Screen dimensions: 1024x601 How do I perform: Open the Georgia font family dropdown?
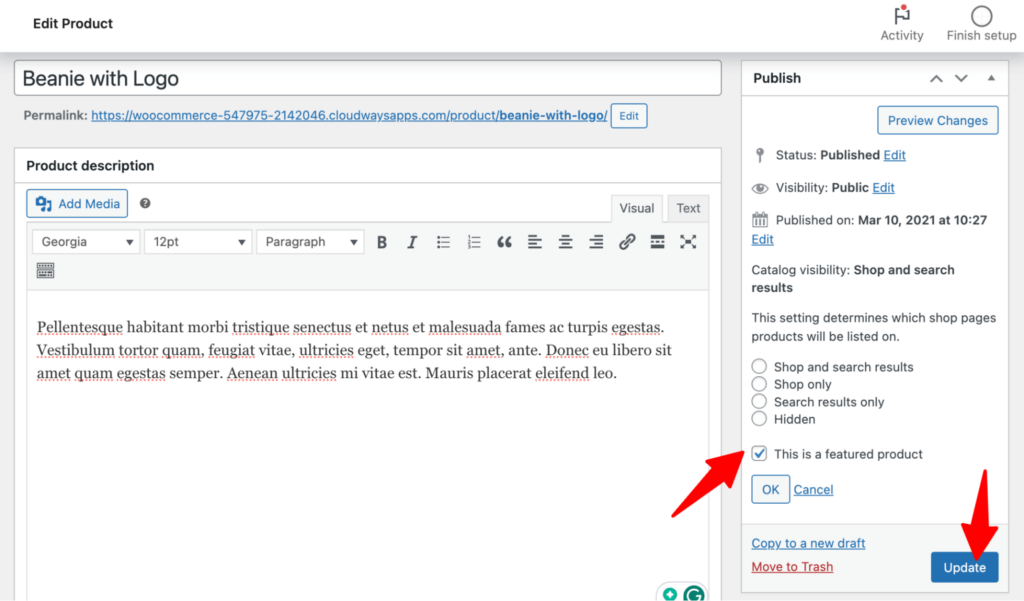click(86, 242)
